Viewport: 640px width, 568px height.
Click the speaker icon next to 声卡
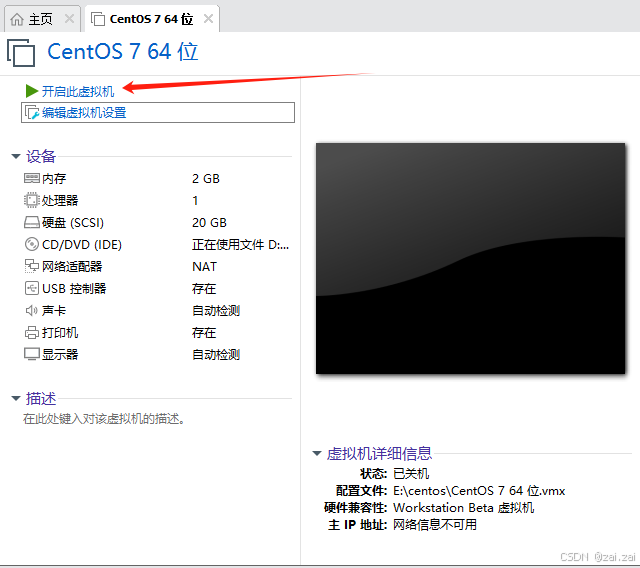[x=32, y=311]
